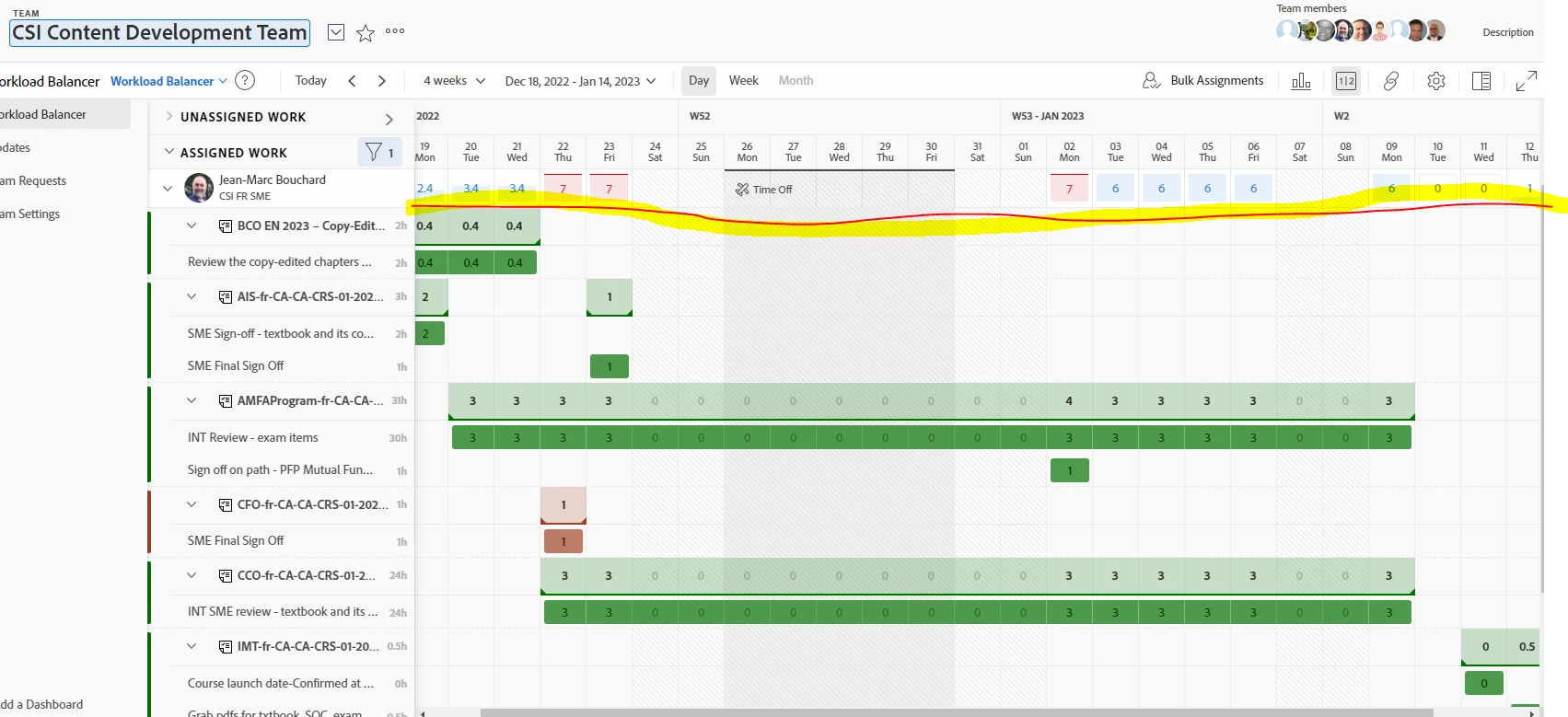Viewport: 1568px width, 717px height.
Task: Open INT SME review - textbook task
Action: click(283, 611)
